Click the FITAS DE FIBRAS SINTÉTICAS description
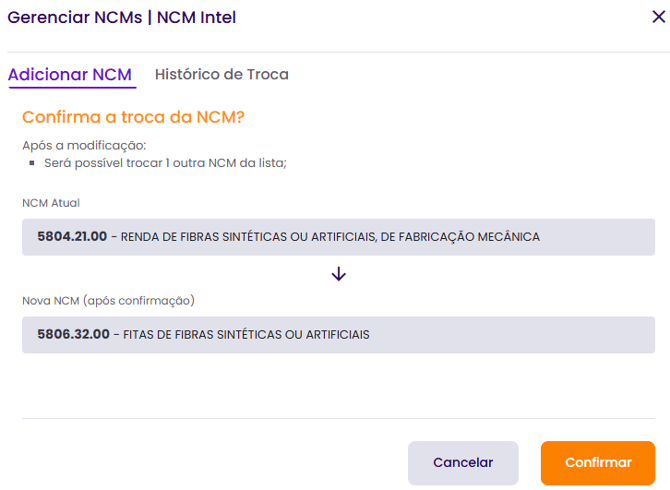 pos(246,335)
